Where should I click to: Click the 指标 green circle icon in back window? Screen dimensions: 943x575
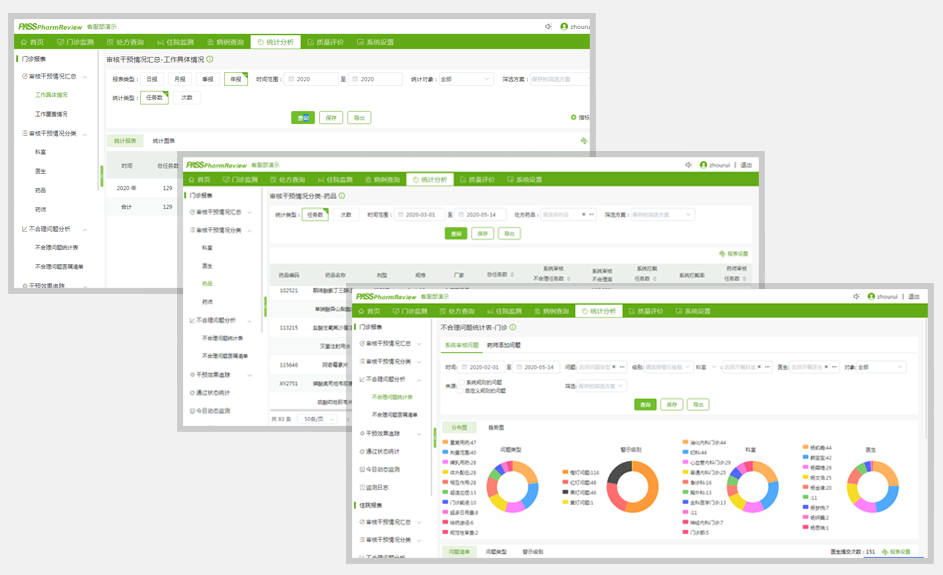click(574, 117)
